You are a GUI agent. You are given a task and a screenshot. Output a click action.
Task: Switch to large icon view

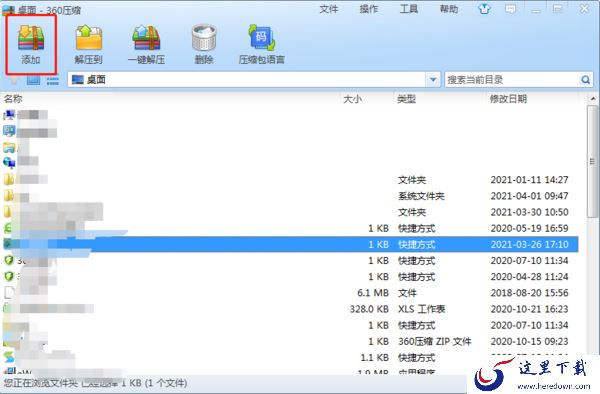[x=33, y=80]
